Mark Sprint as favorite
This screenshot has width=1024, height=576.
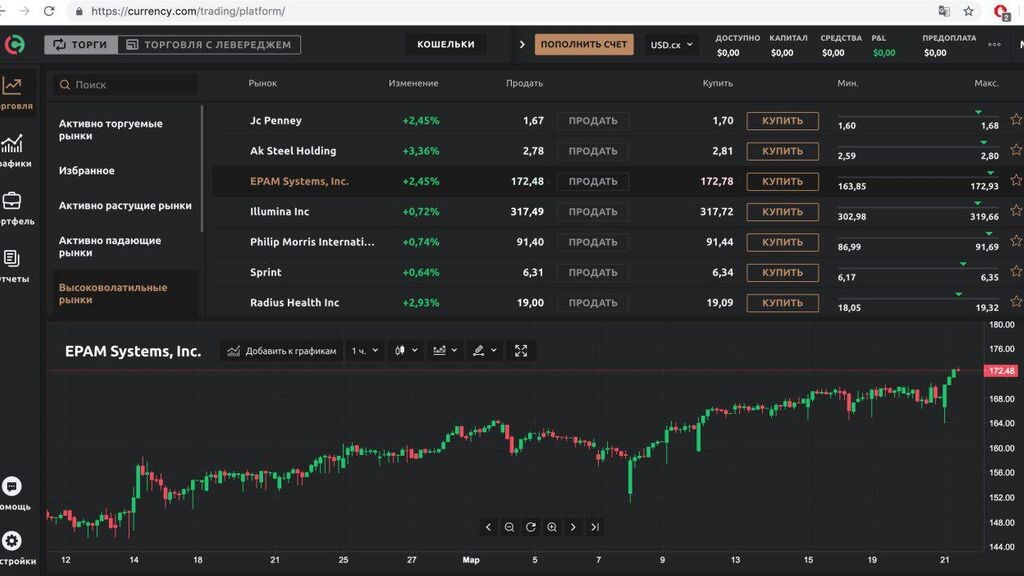point(1016,272)
